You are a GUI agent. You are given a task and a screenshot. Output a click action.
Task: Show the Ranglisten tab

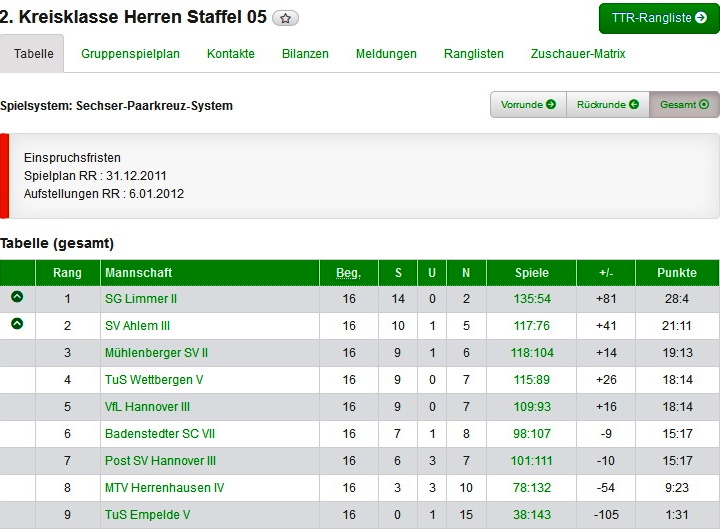[x=474, y=54]
